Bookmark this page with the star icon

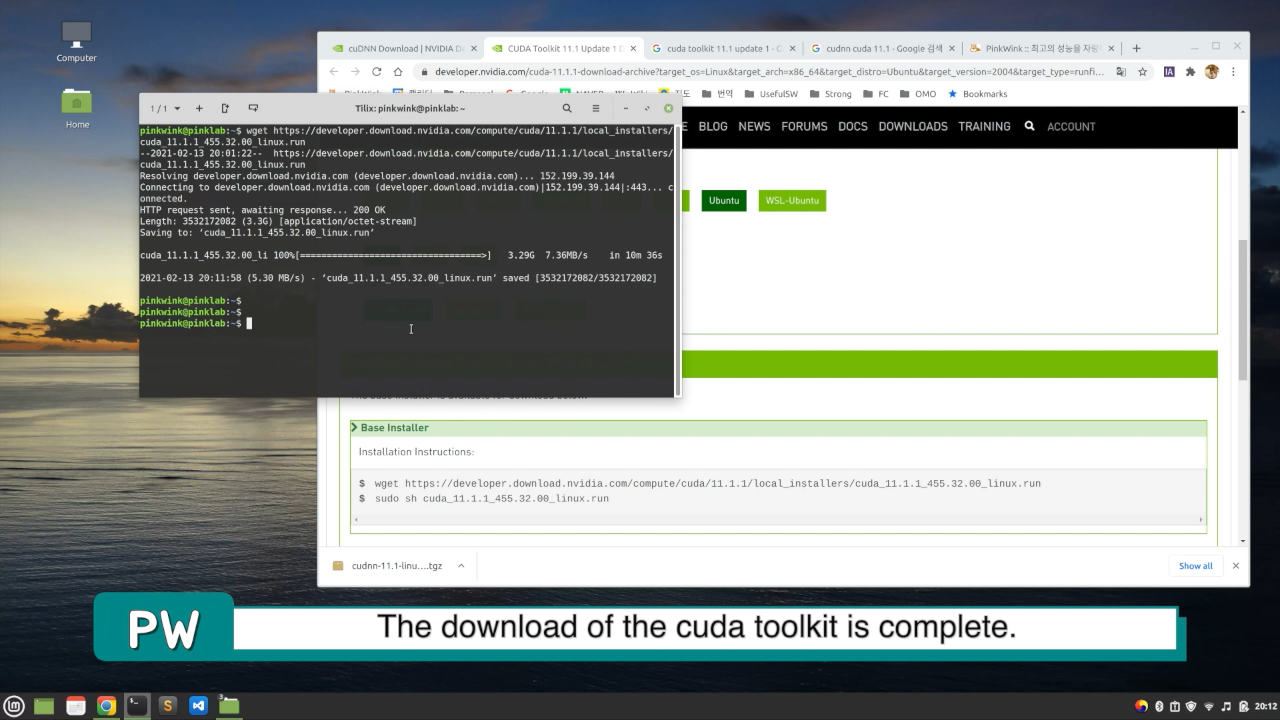point(1142,72)
